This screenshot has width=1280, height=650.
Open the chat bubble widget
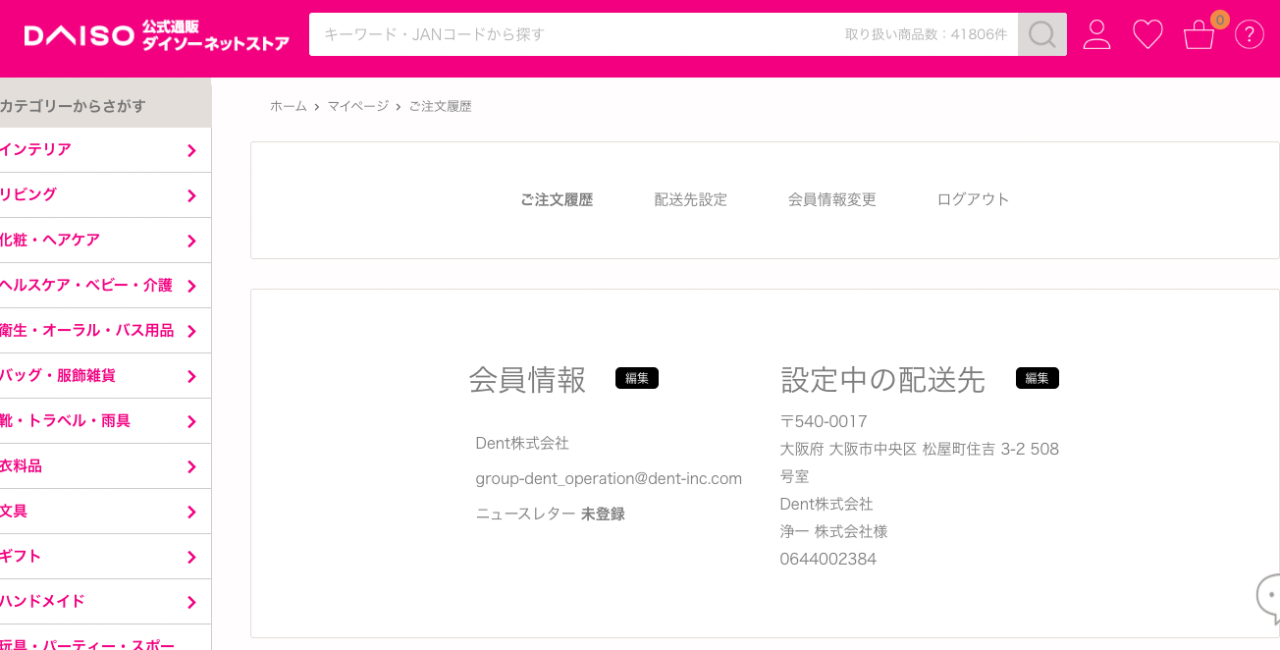click(1270, 598)
